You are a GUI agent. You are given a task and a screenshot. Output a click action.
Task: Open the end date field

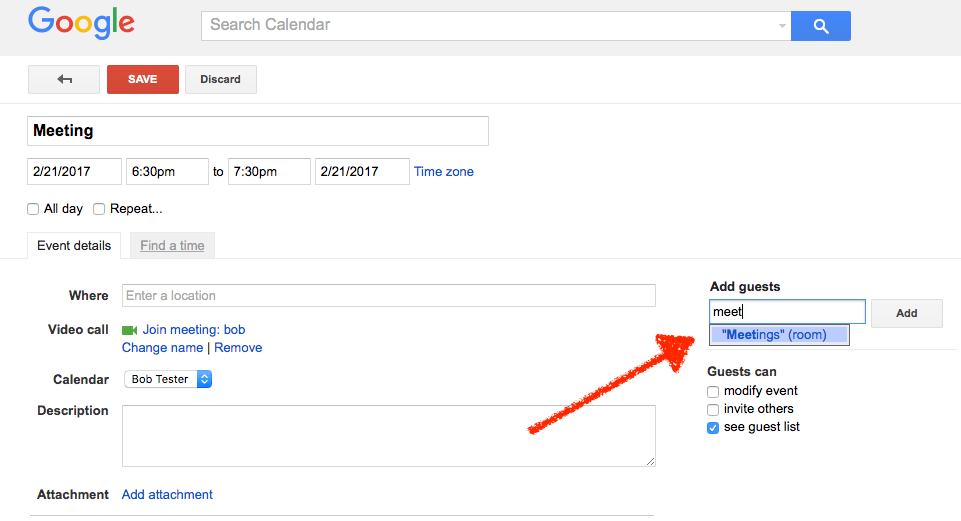[362, 172]
